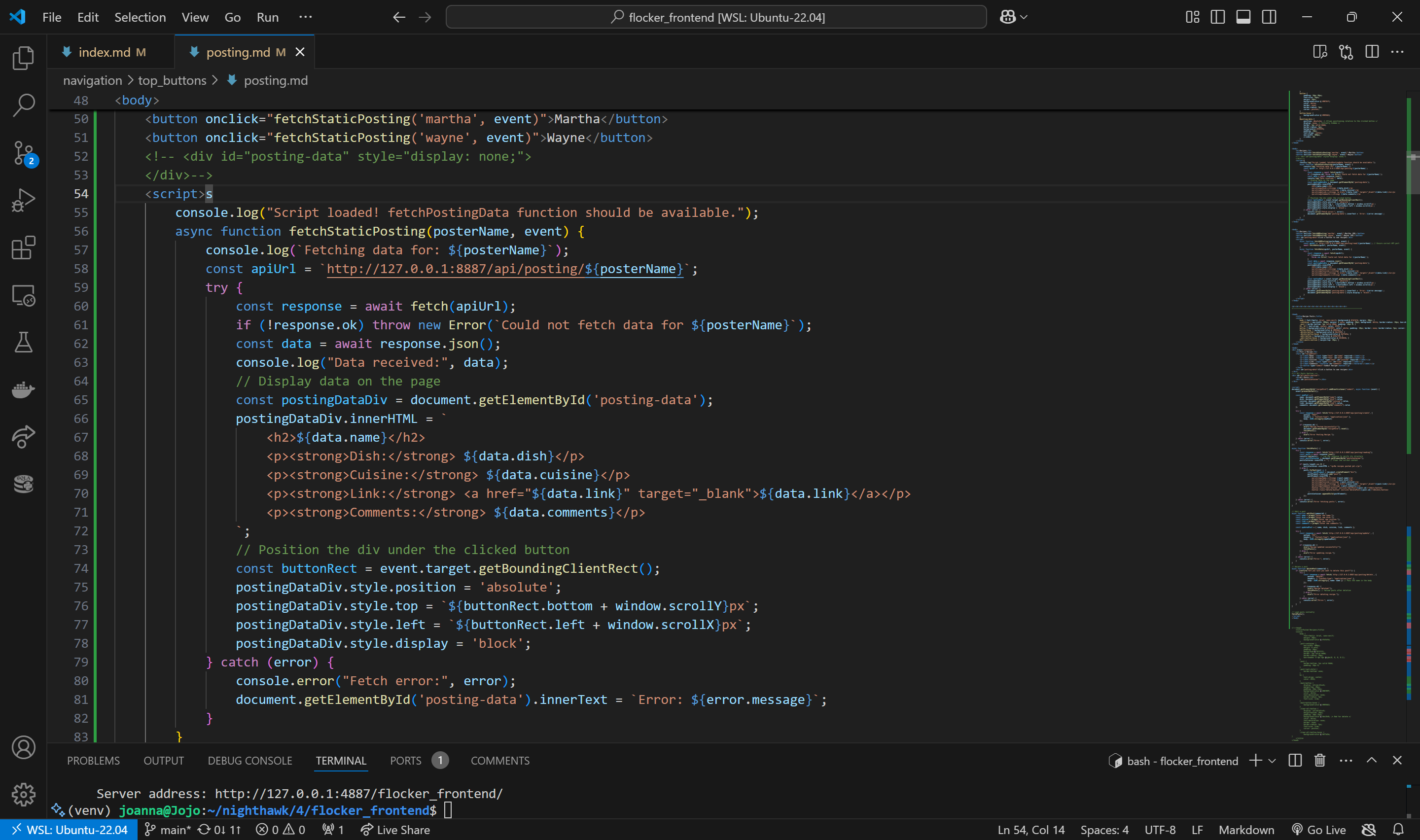Switch to the PORTS panel tab
Screen dimensions: 1420x840
[x=405, y=761]
